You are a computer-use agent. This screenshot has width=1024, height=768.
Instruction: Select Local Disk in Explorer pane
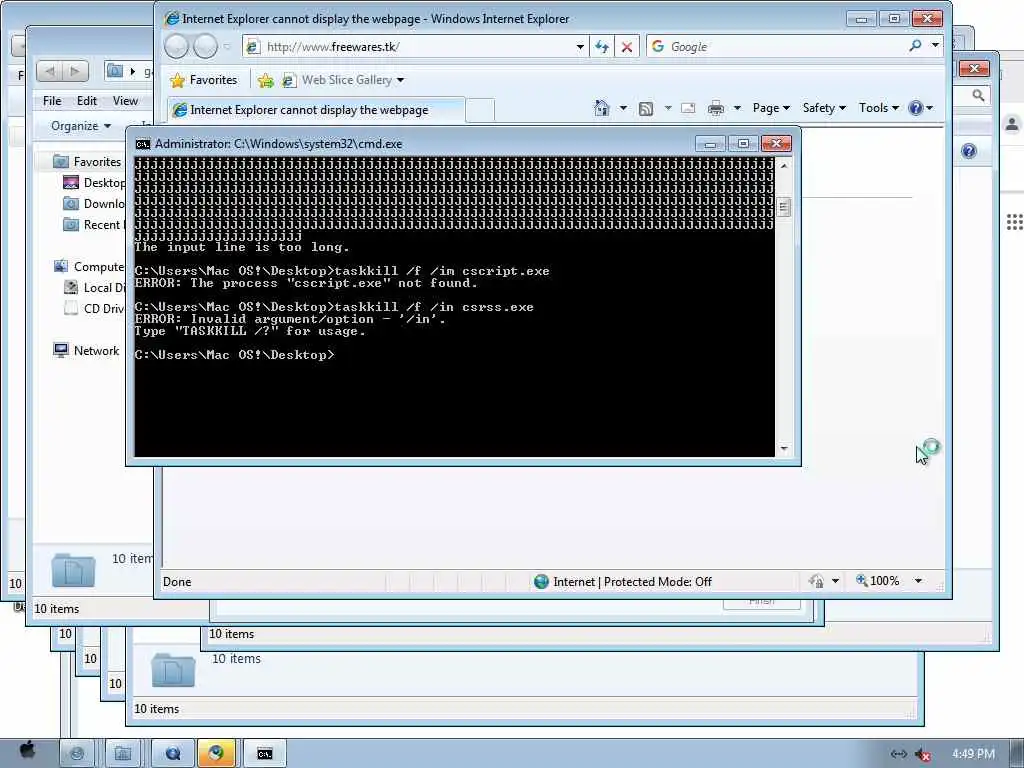(94, 287)
